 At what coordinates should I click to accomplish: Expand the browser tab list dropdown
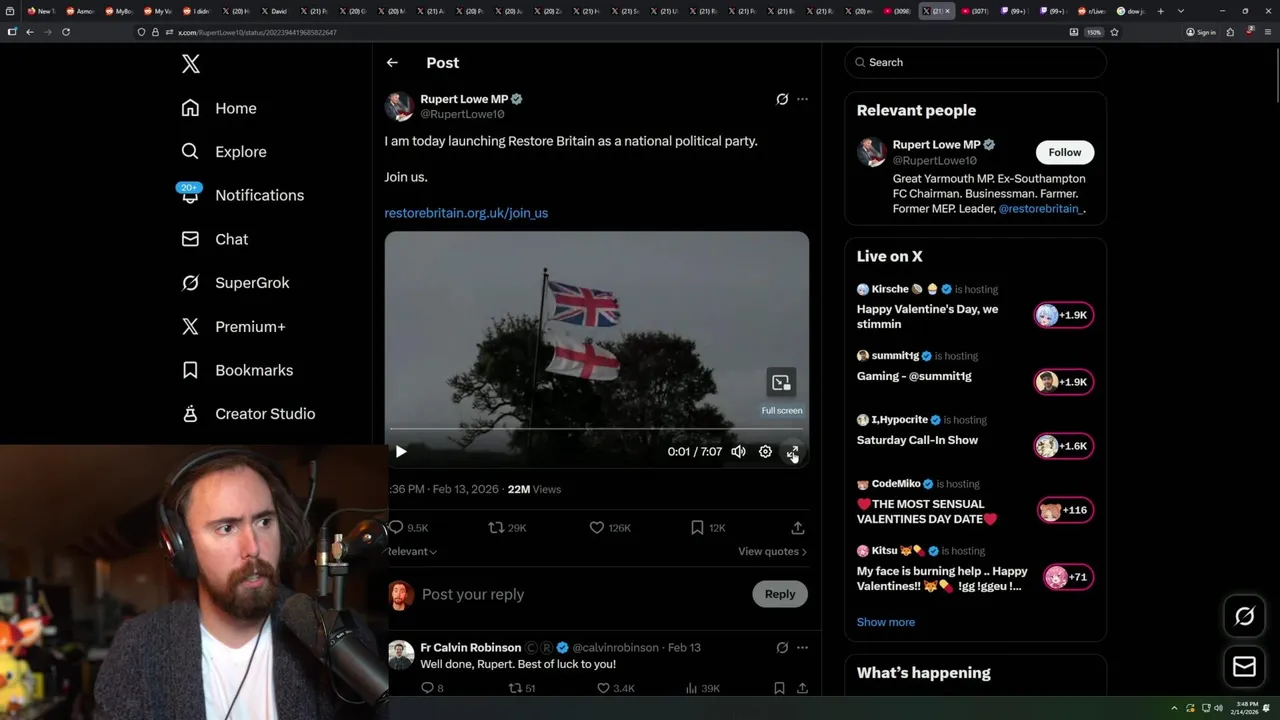click(x=1181, y=11)
